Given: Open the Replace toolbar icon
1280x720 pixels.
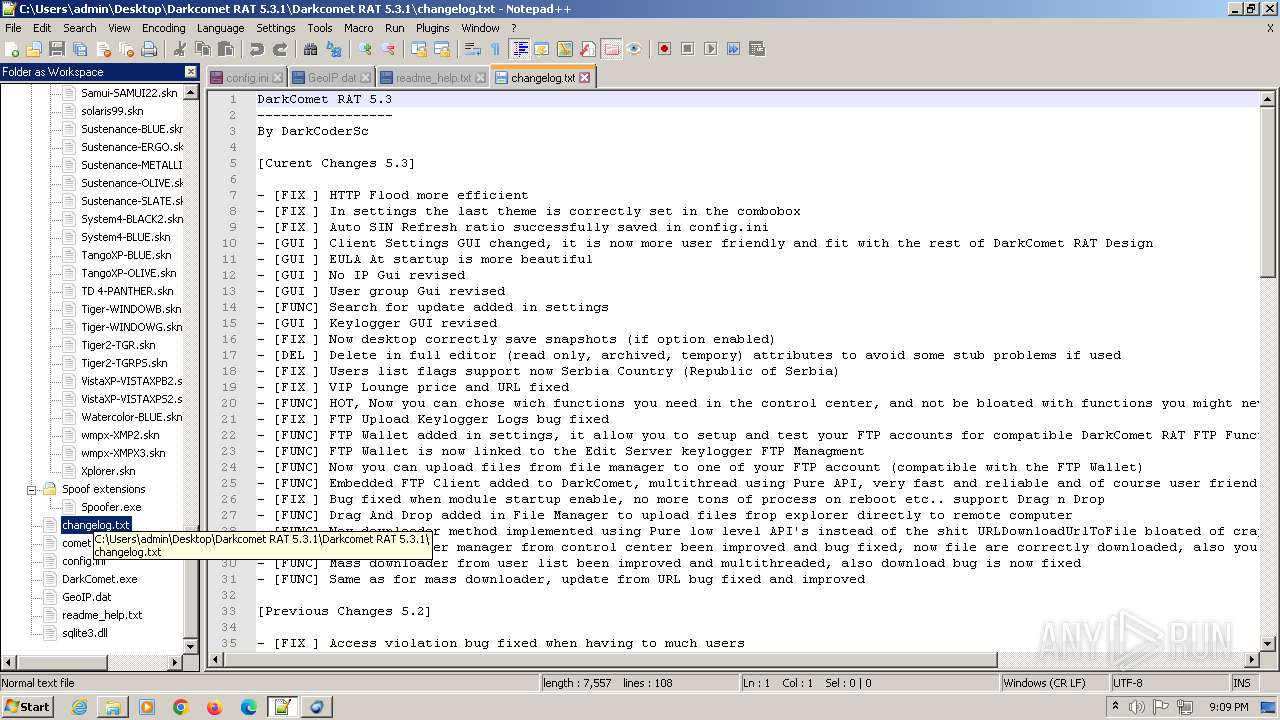Looking at the screenshot, I should (x=334, y=49).
